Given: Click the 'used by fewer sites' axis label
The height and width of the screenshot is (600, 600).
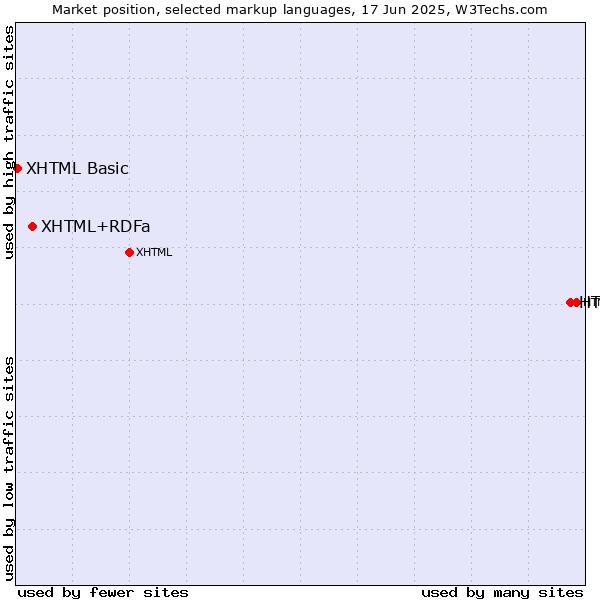Looking at the screenshot, I should click(103, 593).
